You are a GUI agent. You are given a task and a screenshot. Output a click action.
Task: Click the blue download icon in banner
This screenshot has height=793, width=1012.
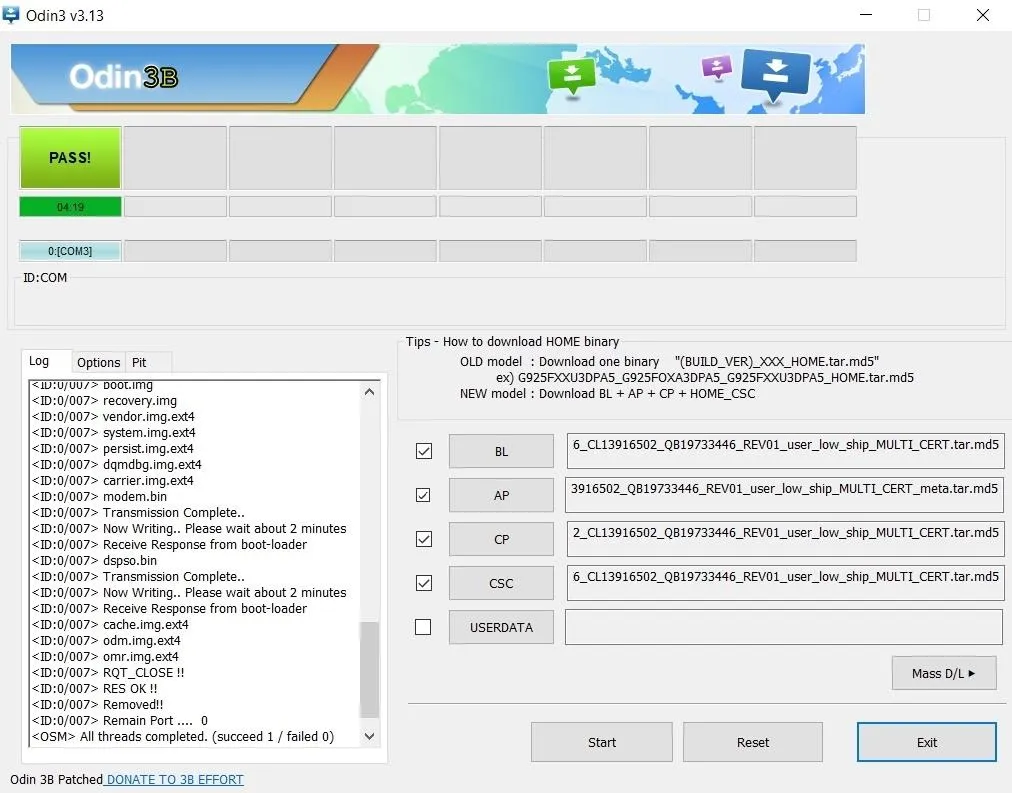tap(776, 75)
